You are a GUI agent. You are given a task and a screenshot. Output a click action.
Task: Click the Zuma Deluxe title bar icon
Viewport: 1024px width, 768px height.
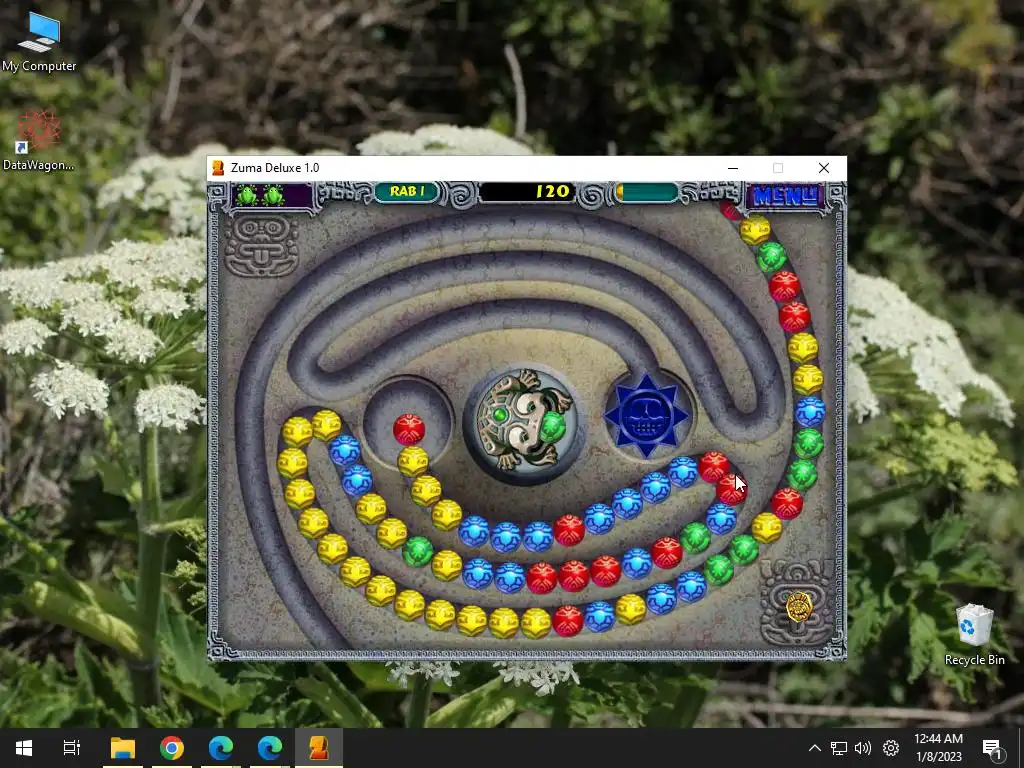click(x=218, y=168)
